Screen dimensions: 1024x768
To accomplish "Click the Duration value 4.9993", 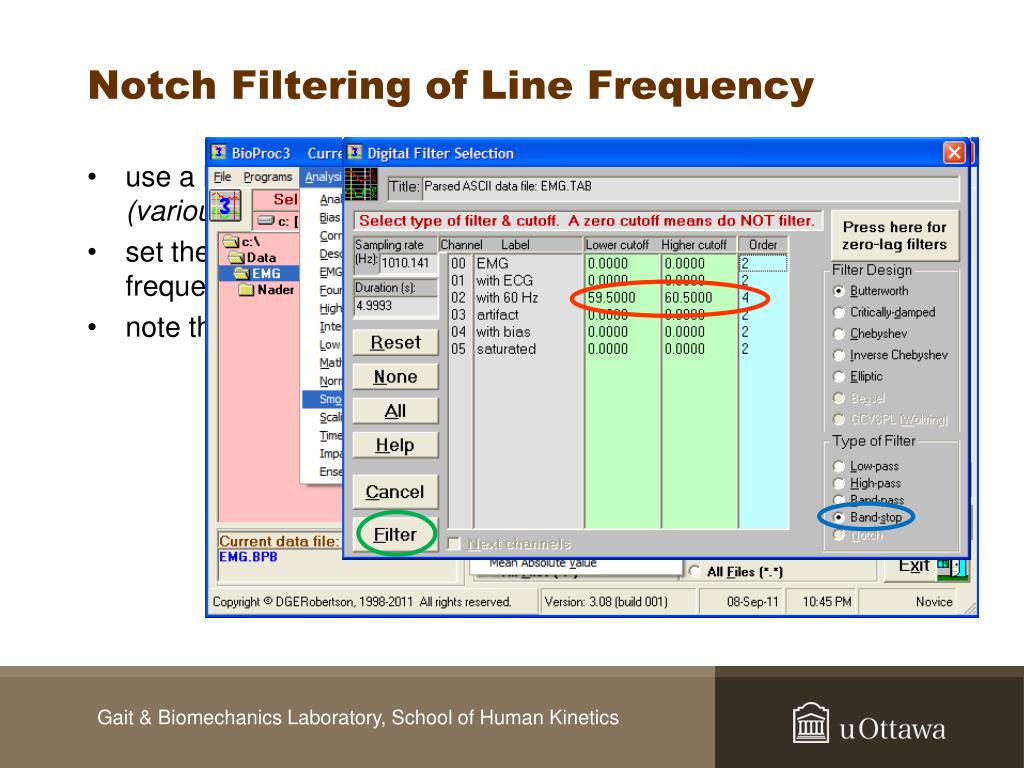I will pyautogui.click(x=395, y=306).
